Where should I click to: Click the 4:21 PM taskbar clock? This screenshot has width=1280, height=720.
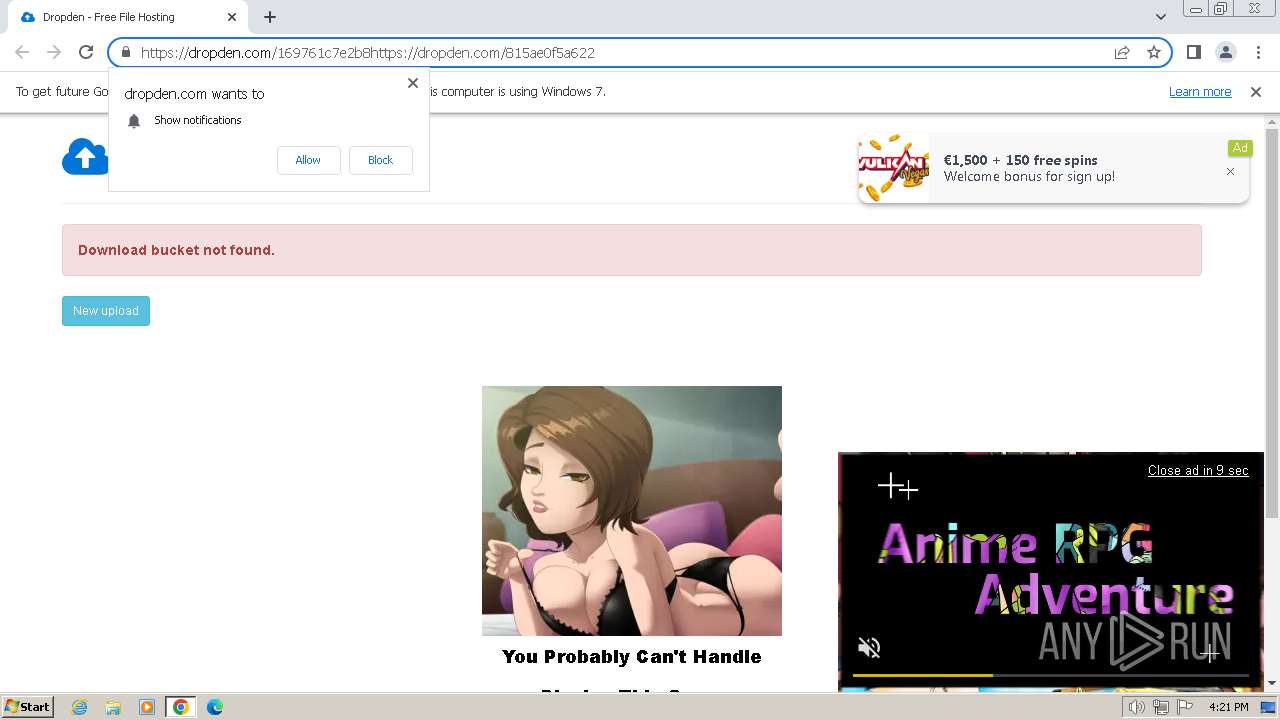pos(1228,707)
